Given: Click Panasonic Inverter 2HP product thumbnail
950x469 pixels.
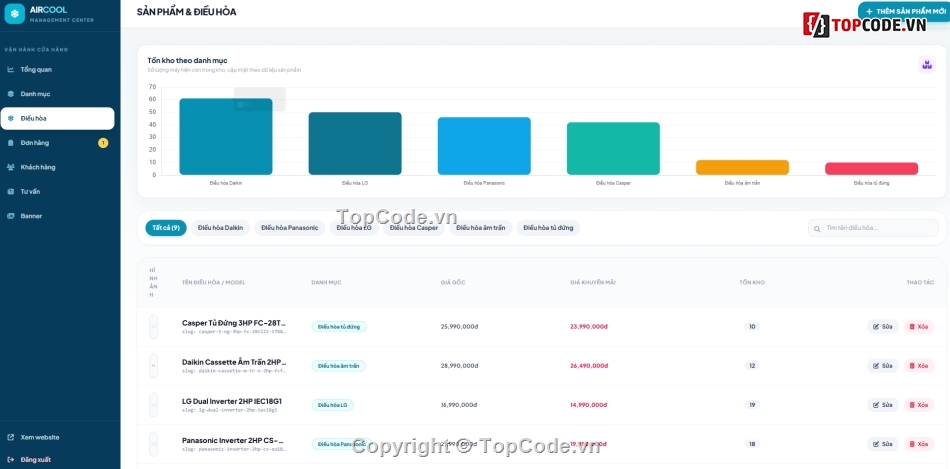Looking at the screenshot, I should [x=153, y=444].
